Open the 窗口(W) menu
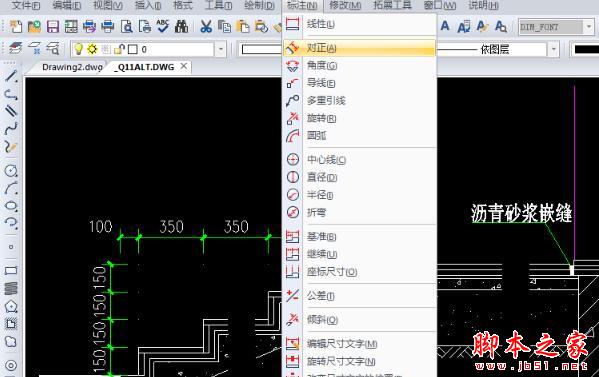Image resolution: width=599 pixels, height=377 pixels. pos(440,6)
